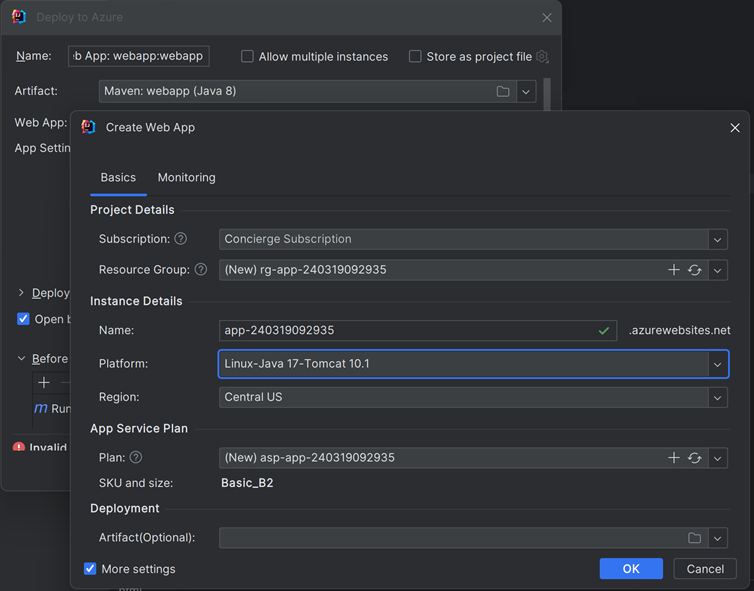
Task: Click the help icon next to Subscription
Action: coord(181,239)
